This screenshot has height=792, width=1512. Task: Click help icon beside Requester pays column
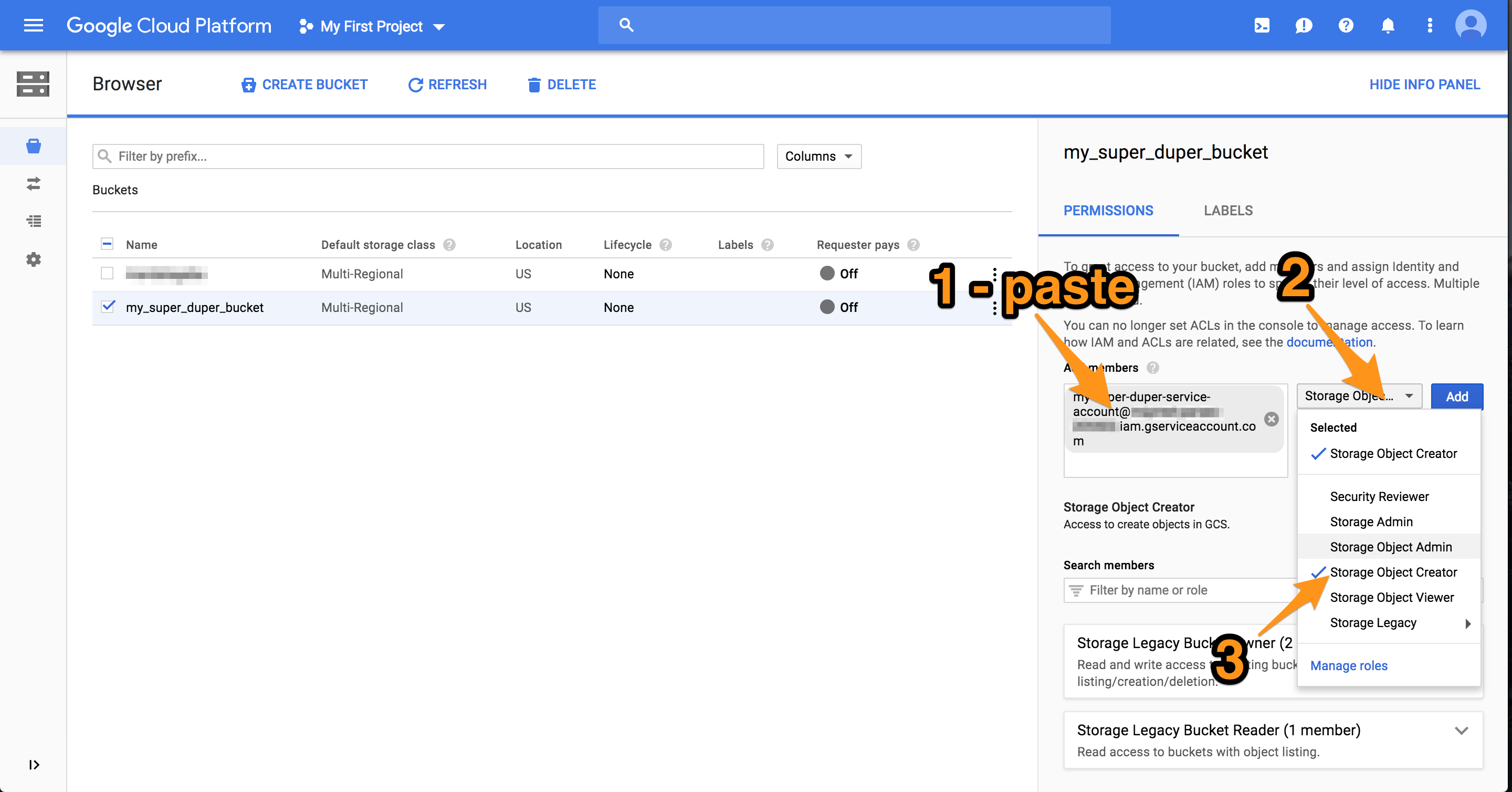913,245
